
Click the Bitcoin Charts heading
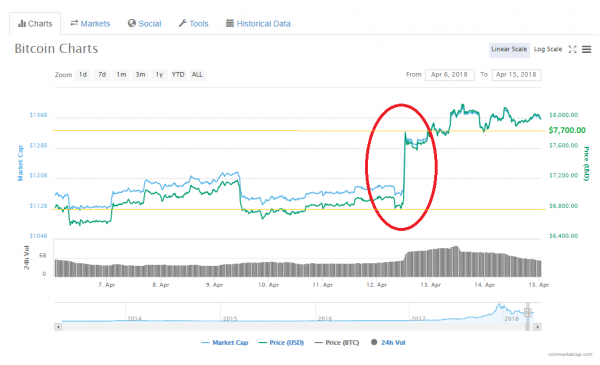56,49
